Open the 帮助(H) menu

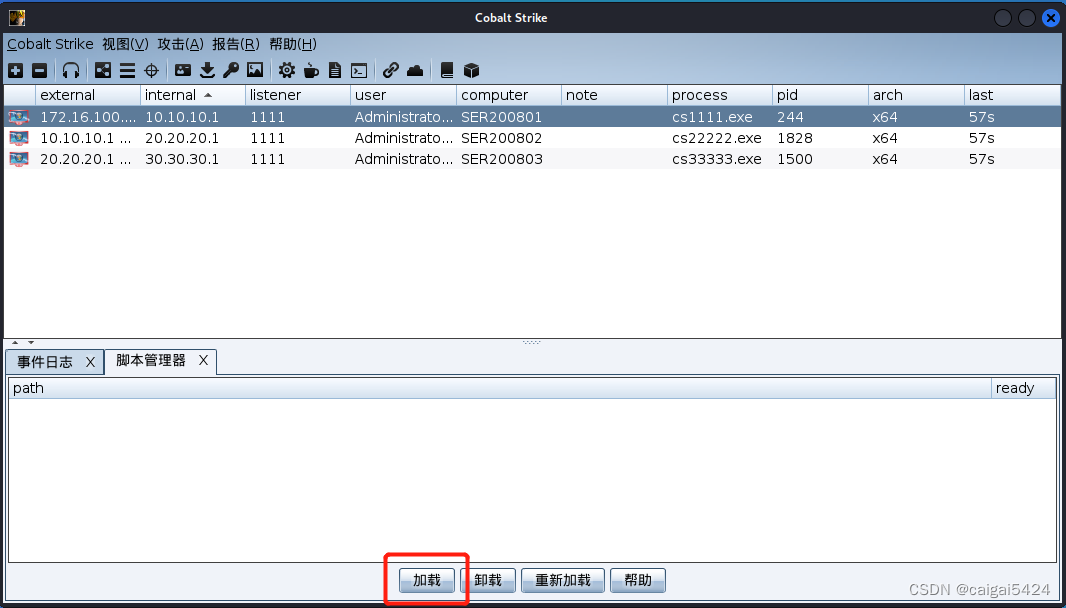point(292,44)
